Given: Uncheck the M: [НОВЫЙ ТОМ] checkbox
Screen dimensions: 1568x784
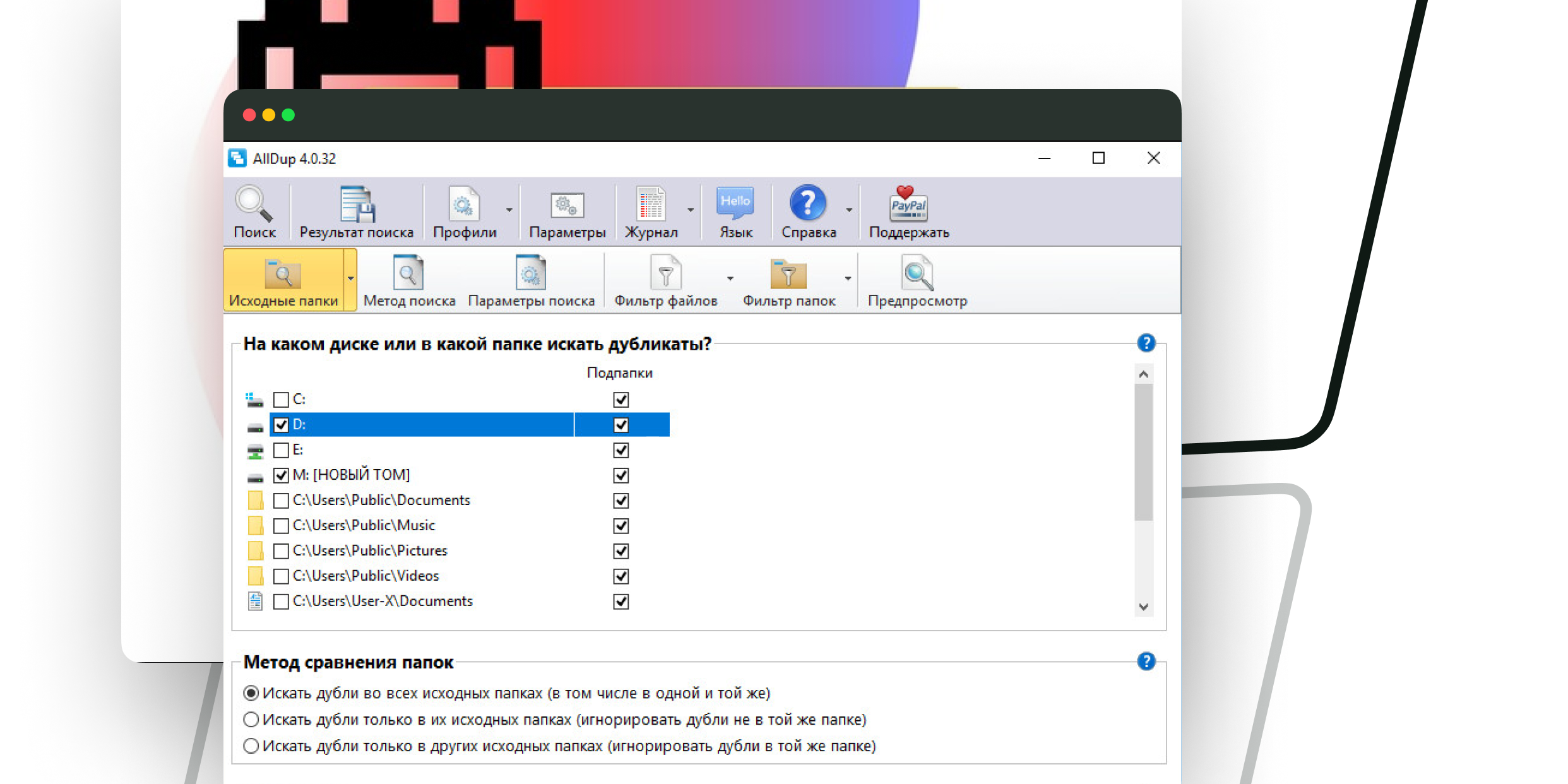Looking at the screenshot, I should point(281,475).
